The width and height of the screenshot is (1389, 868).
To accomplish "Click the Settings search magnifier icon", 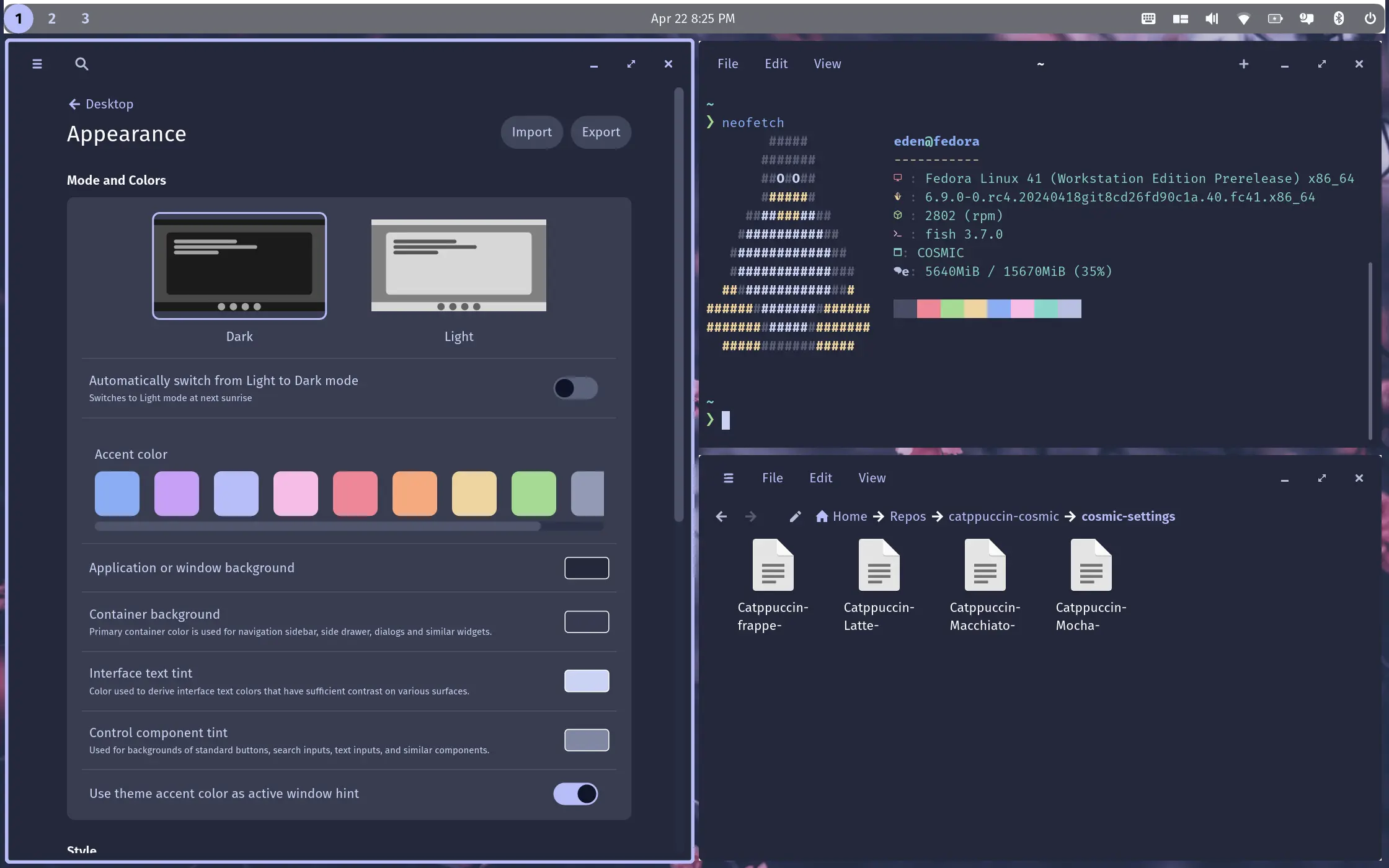I will pos(81,64).
